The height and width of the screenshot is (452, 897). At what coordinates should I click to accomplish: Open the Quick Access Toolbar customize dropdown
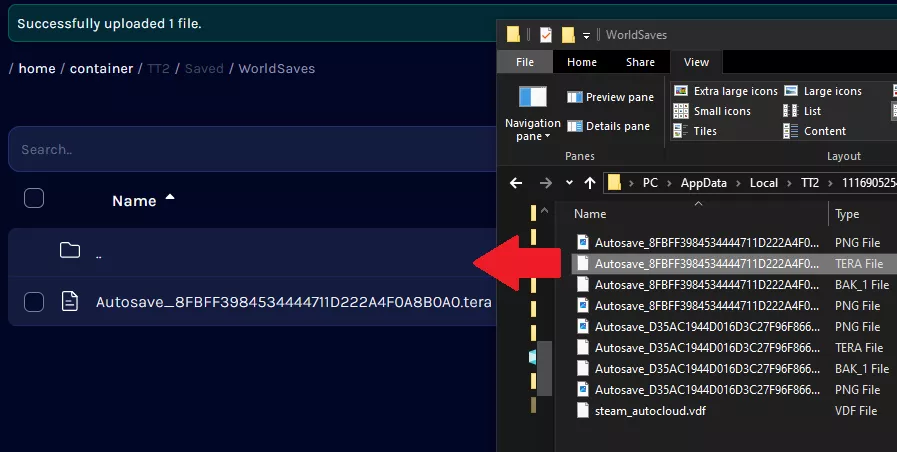(x=586, y=35)
